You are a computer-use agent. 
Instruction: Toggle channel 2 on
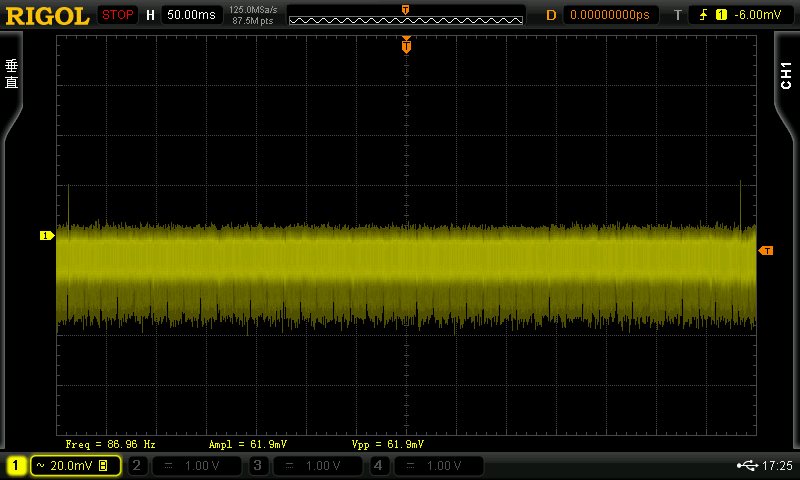pos(137,466)
